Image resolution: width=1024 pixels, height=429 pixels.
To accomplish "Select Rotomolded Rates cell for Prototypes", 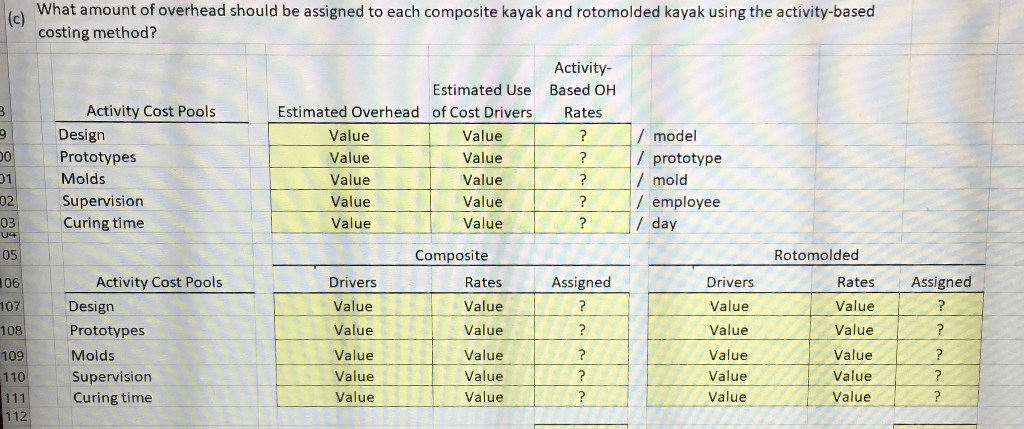I will [855, 330].
